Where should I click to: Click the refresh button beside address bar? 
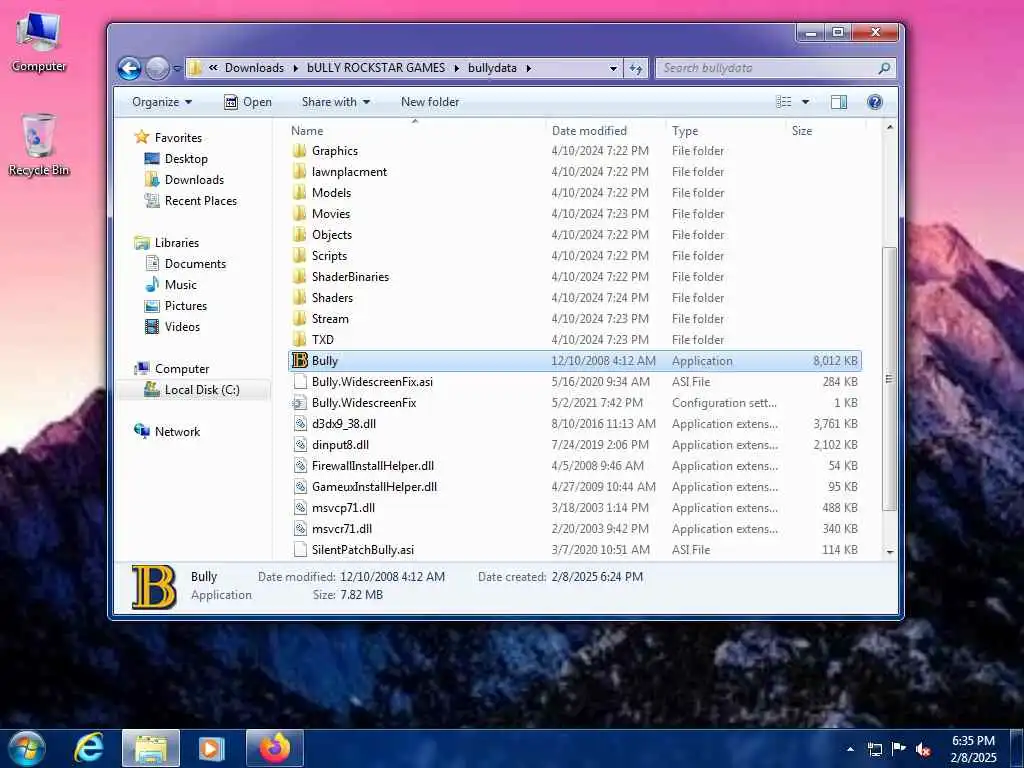pyautogui.click(x=636, y=68)
